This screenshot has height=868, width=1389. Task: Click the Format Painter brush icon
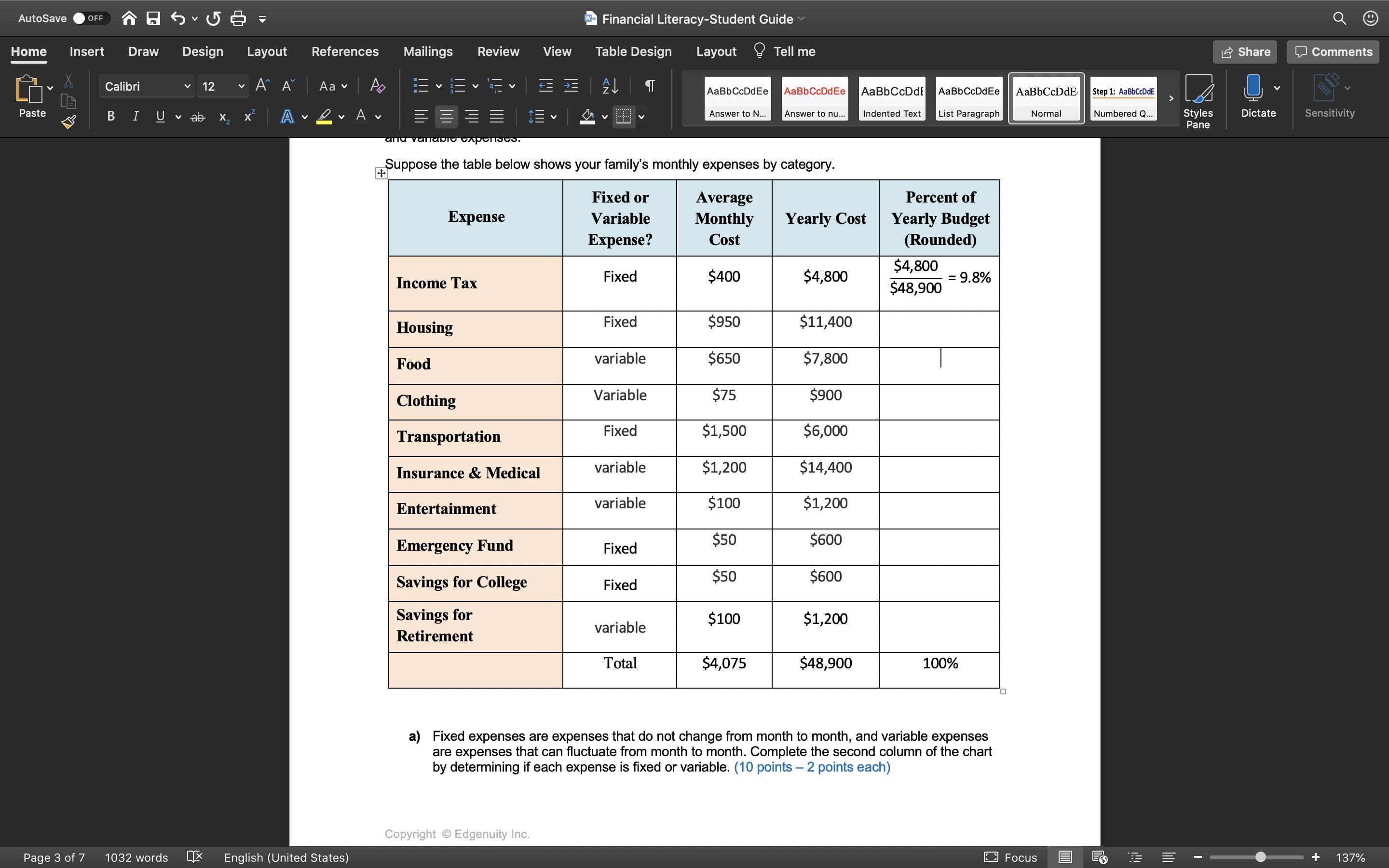click(x=69, y=122)
